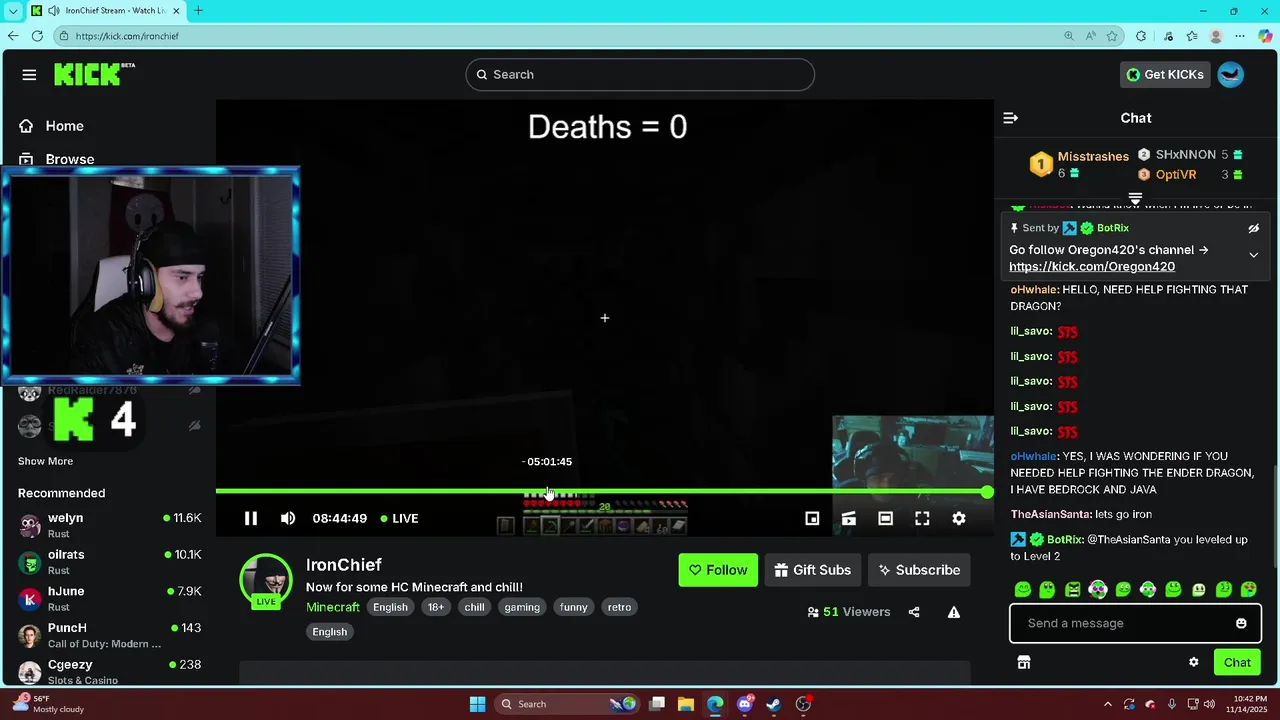Open IronChief's profile avatar

point(266,580)
